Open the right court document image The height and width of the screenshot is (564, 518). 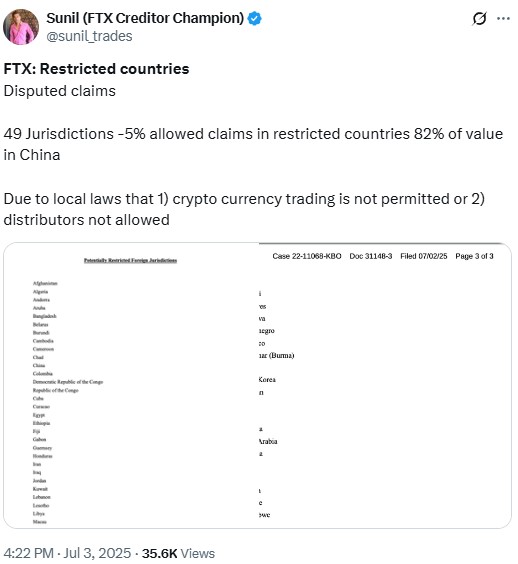coord(385,386)
